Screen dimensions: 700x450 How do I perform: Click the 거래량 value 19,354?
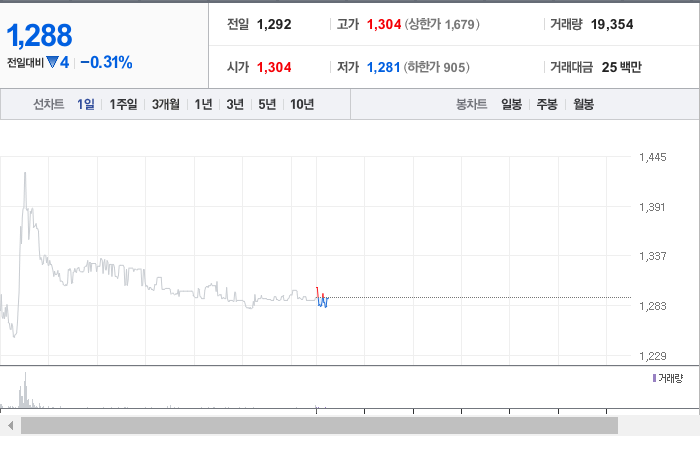(x=612, y=24)
